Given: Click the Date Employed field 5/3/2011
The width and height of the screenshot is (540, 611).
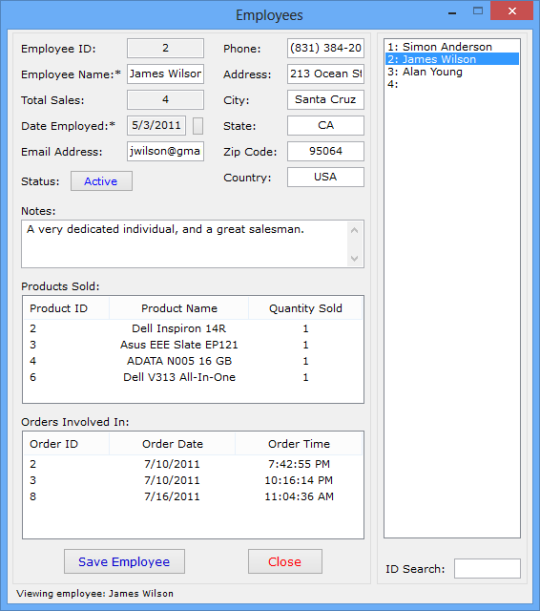Looking at the screenshot, I should 156,125.
